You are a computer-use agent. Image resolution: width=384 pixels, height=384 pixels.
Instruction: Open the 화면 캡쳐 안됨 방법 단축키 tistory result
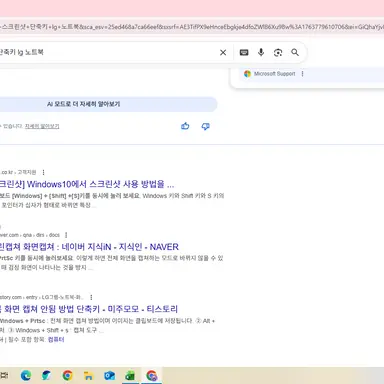pos(89,309)
